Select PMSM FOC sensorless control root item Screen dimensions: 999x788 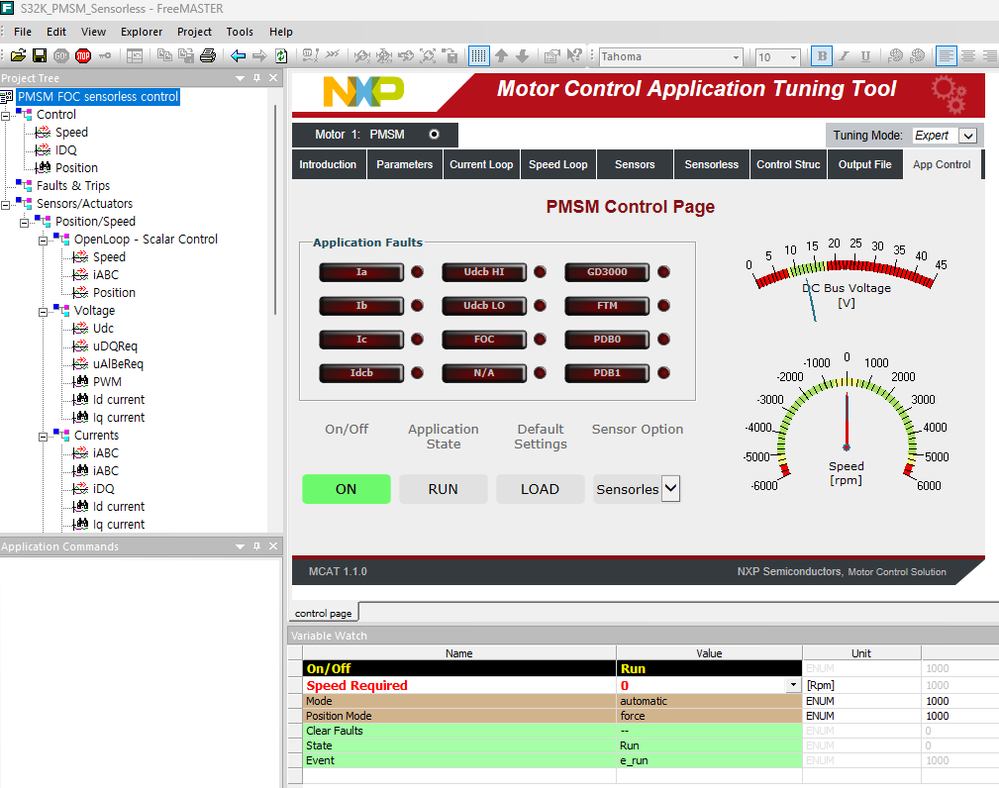pos(97,97)
